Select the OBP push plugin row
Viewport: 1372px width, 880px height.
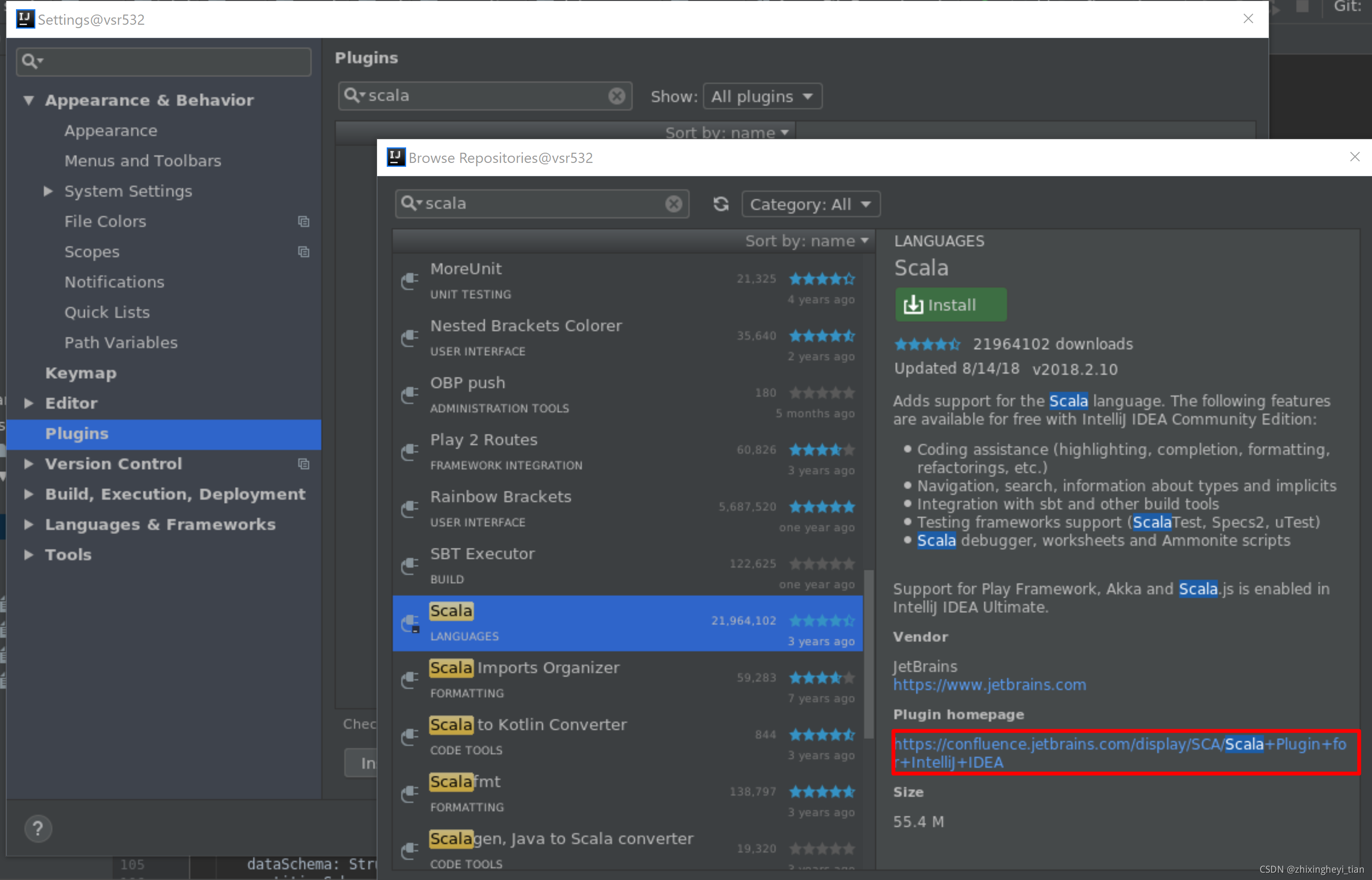click(628, 396)
